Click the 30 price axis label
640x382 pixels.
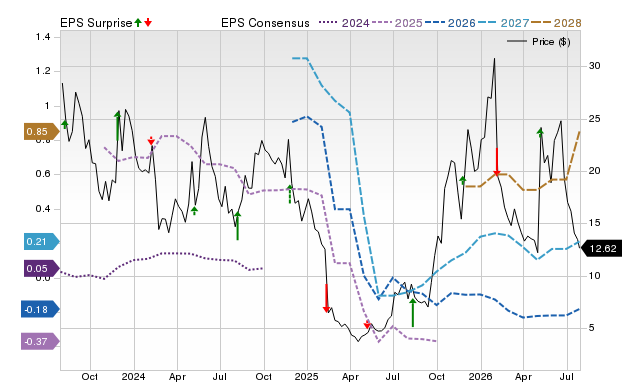tap(595, 66)
